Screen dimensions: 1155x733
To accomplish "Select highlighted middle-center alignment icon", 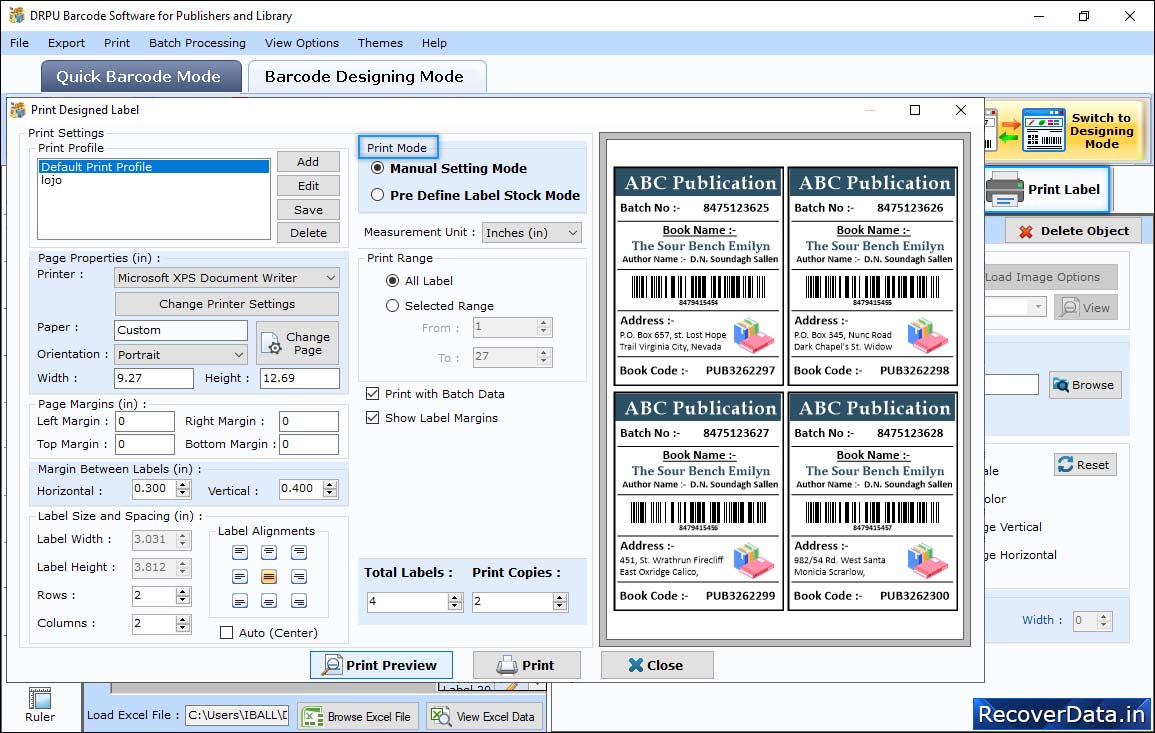I will (269, 577).
